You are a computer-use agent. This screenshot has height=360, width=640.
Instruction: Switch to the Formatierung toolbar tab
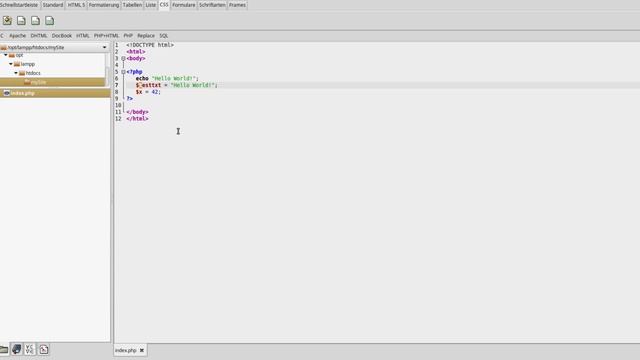[104, 5]
